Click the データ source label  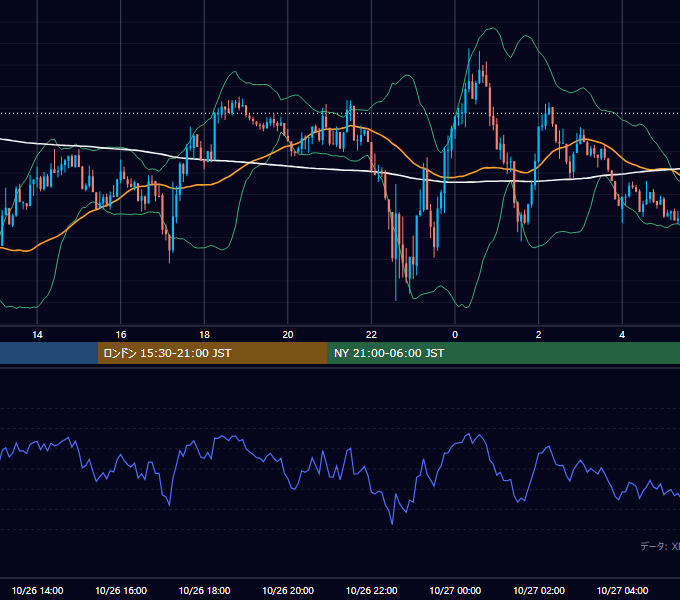tap(660, 546)
